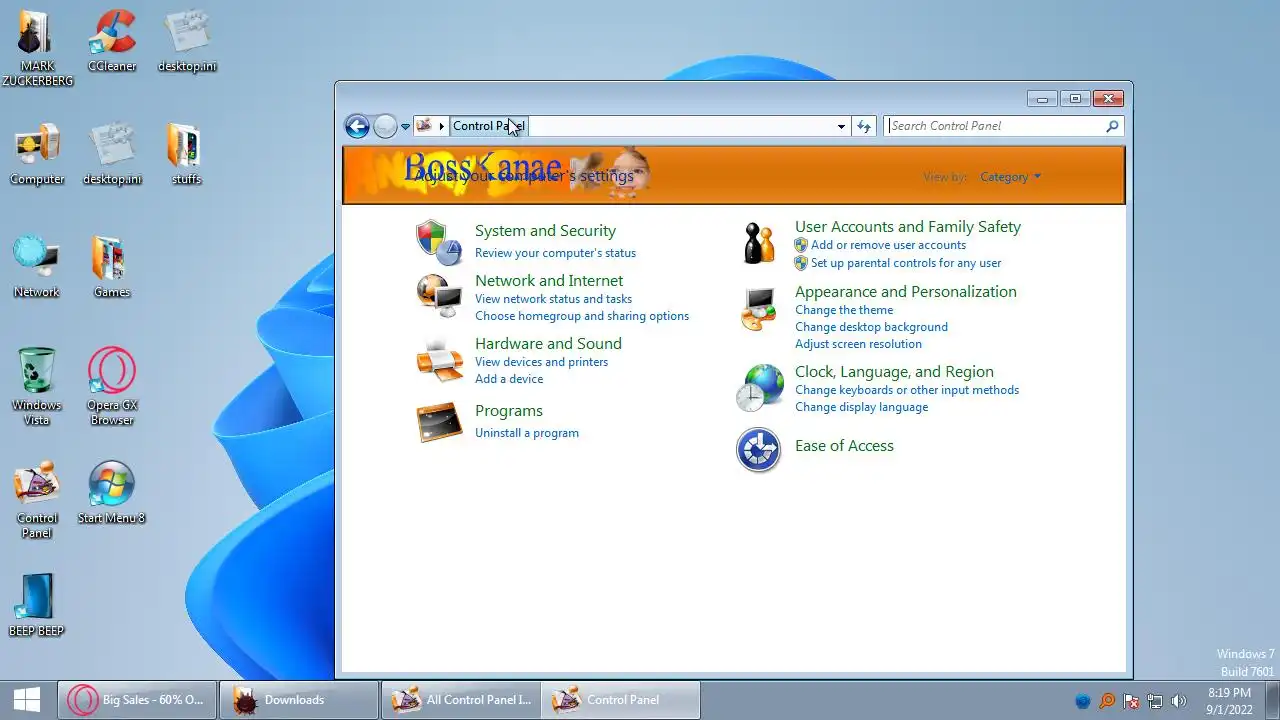This screenshot has height=720, width=1280.
Task: Open the MARK ZUCKERBERG desktop folder
Action: coord(37,49)
